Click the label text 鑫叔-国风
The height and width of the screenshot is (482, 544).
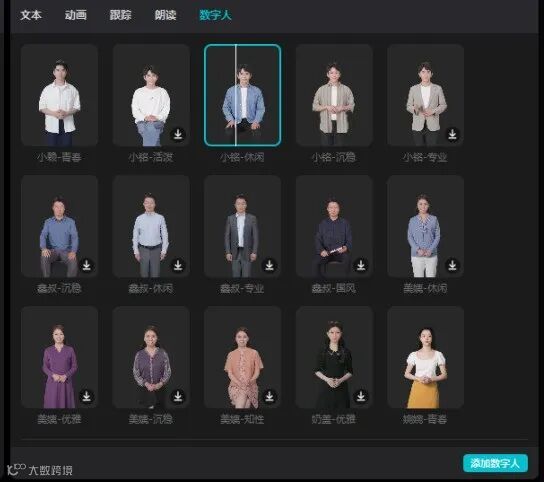(334, 288)
